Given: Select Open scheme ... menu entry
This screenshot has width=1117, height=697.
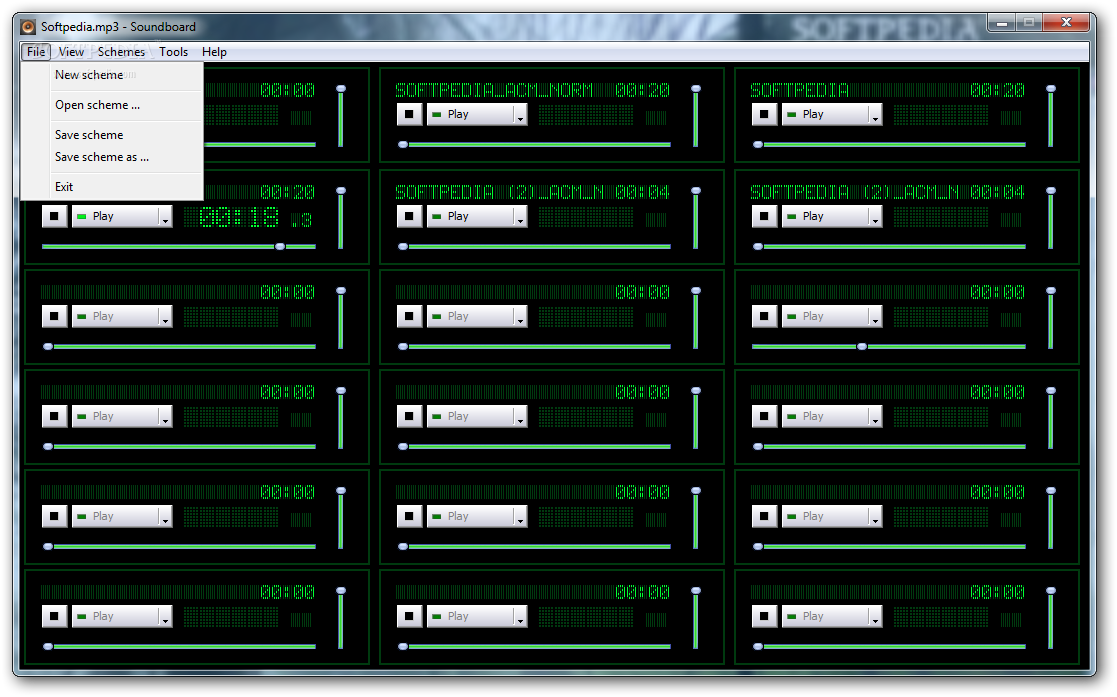Looking at the screenshot, I should click(113, 105).
